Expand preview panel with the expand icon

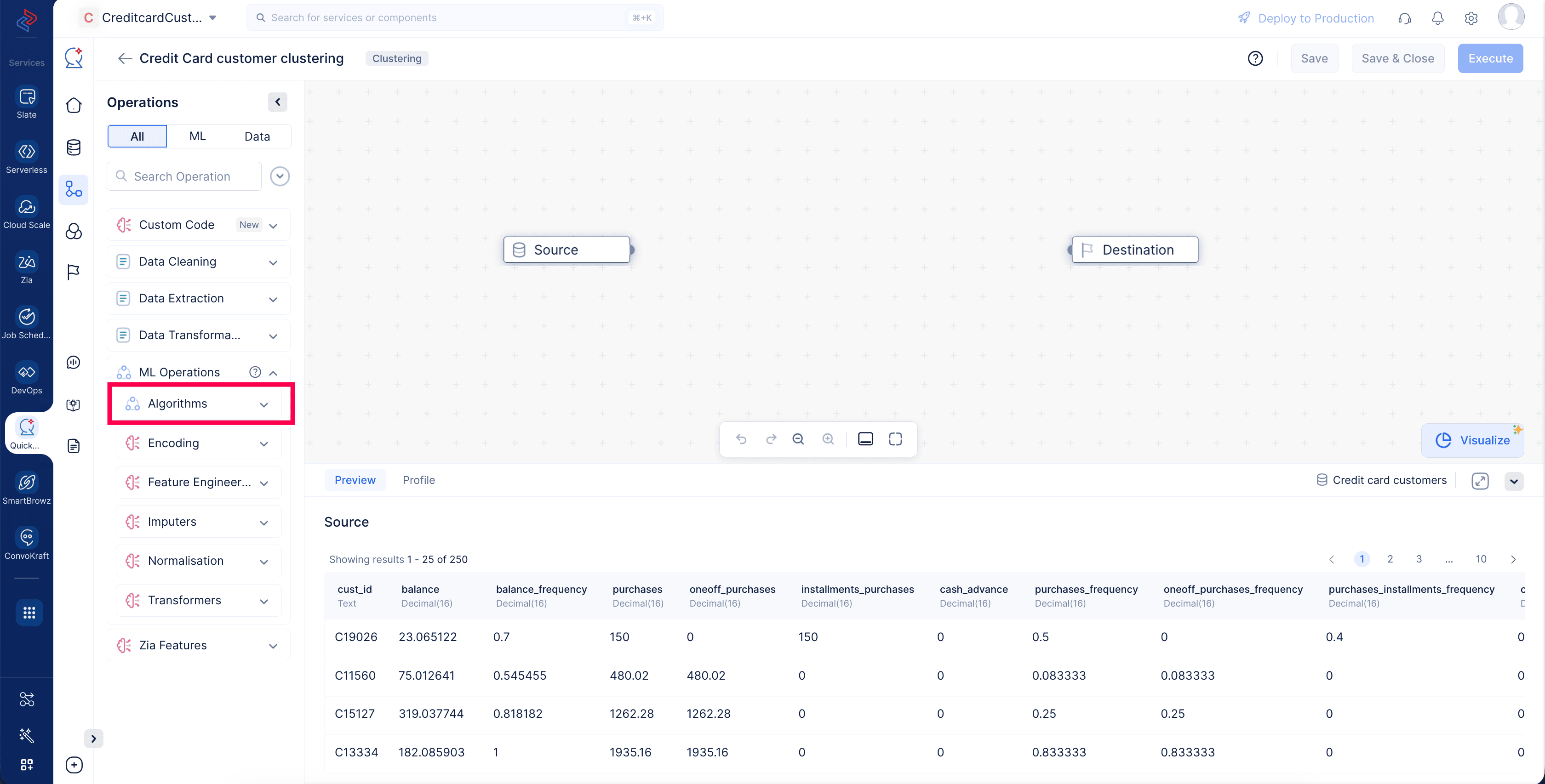click(x=1480, y=481)
